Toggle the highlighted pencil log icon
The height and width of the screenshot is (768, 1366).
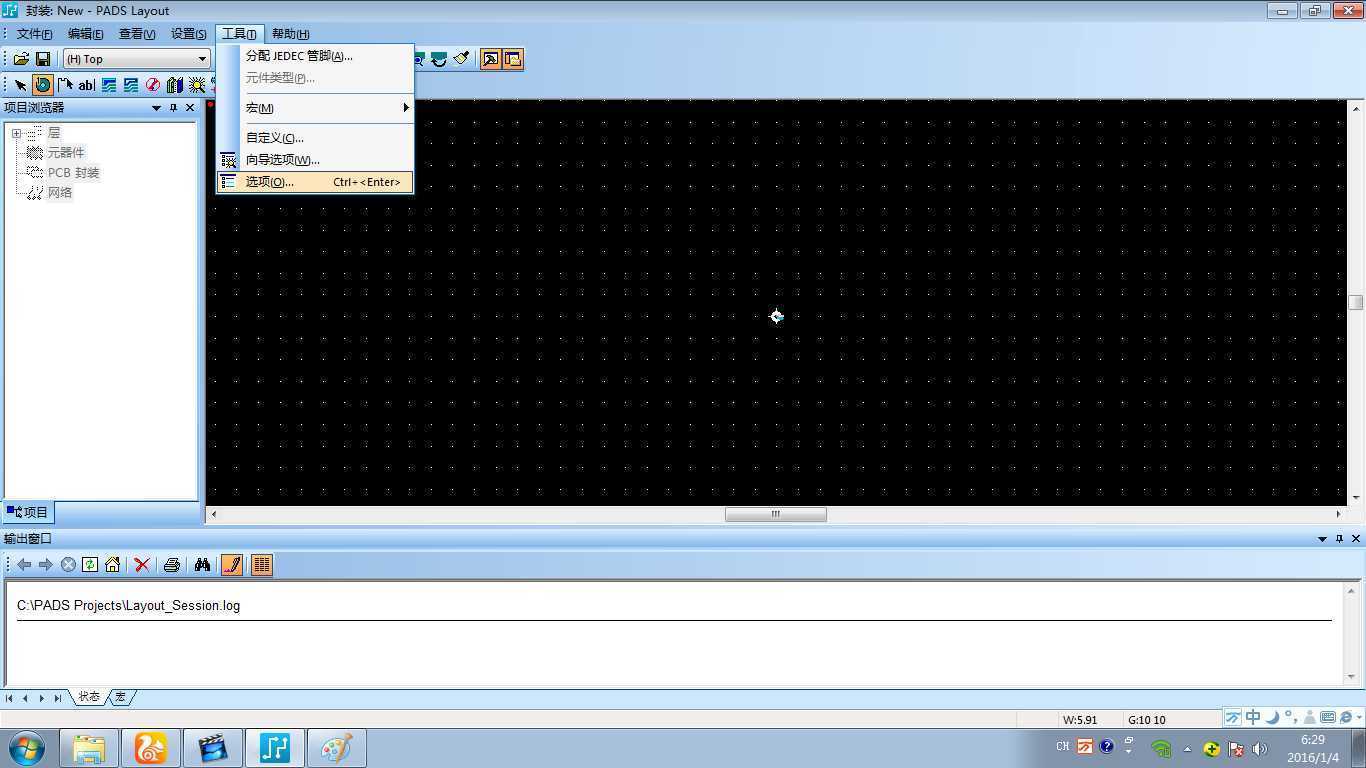click(232, 565)
